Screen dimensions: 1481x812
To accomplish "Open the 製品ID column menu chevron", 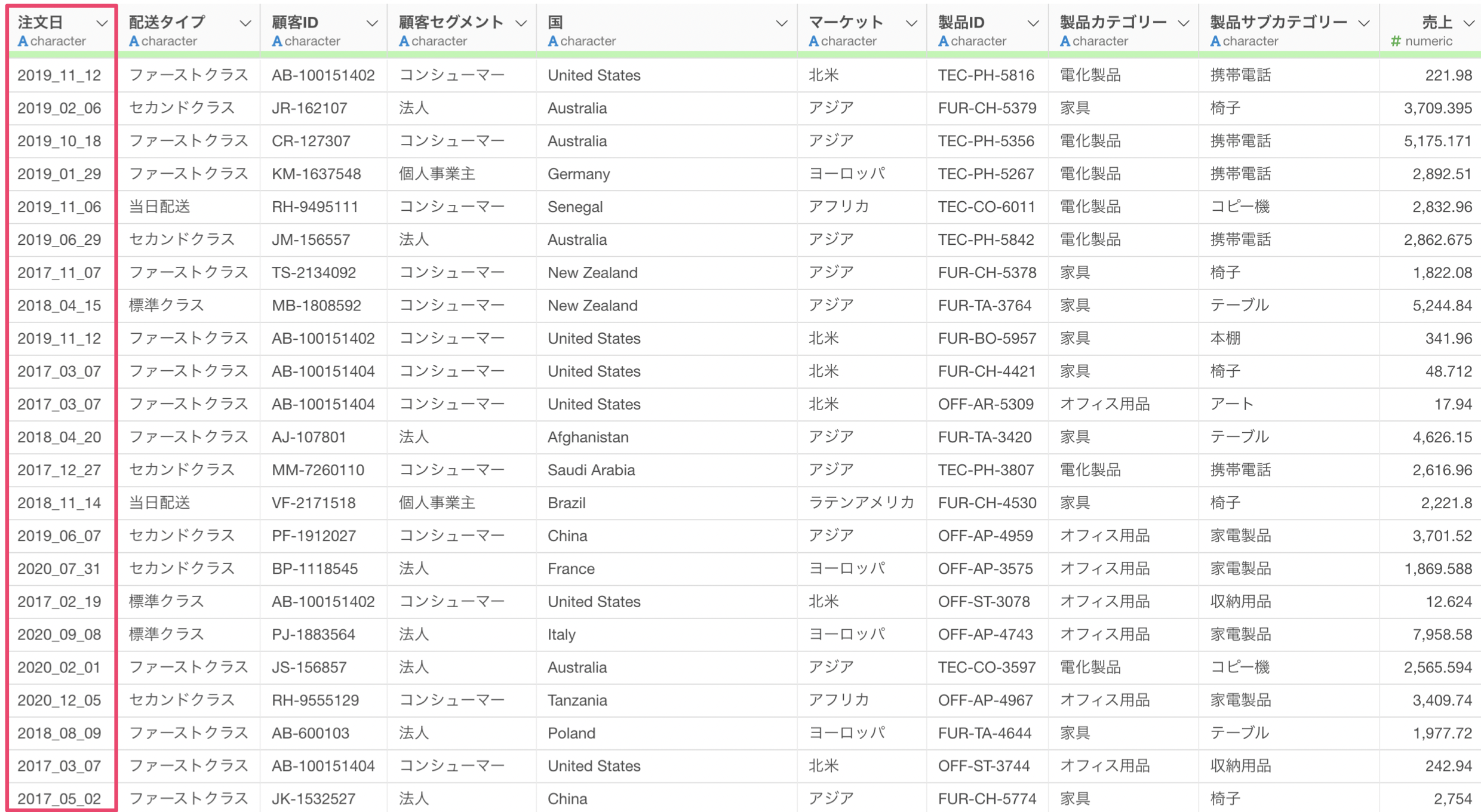I will (x=1033, y=23).
